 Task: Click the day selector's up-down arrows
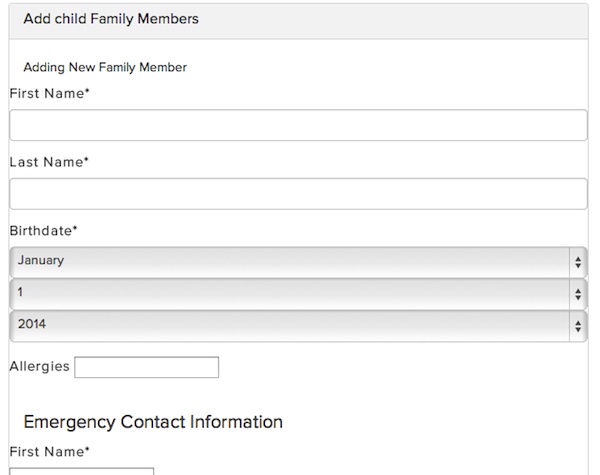[x=578, y=293]
